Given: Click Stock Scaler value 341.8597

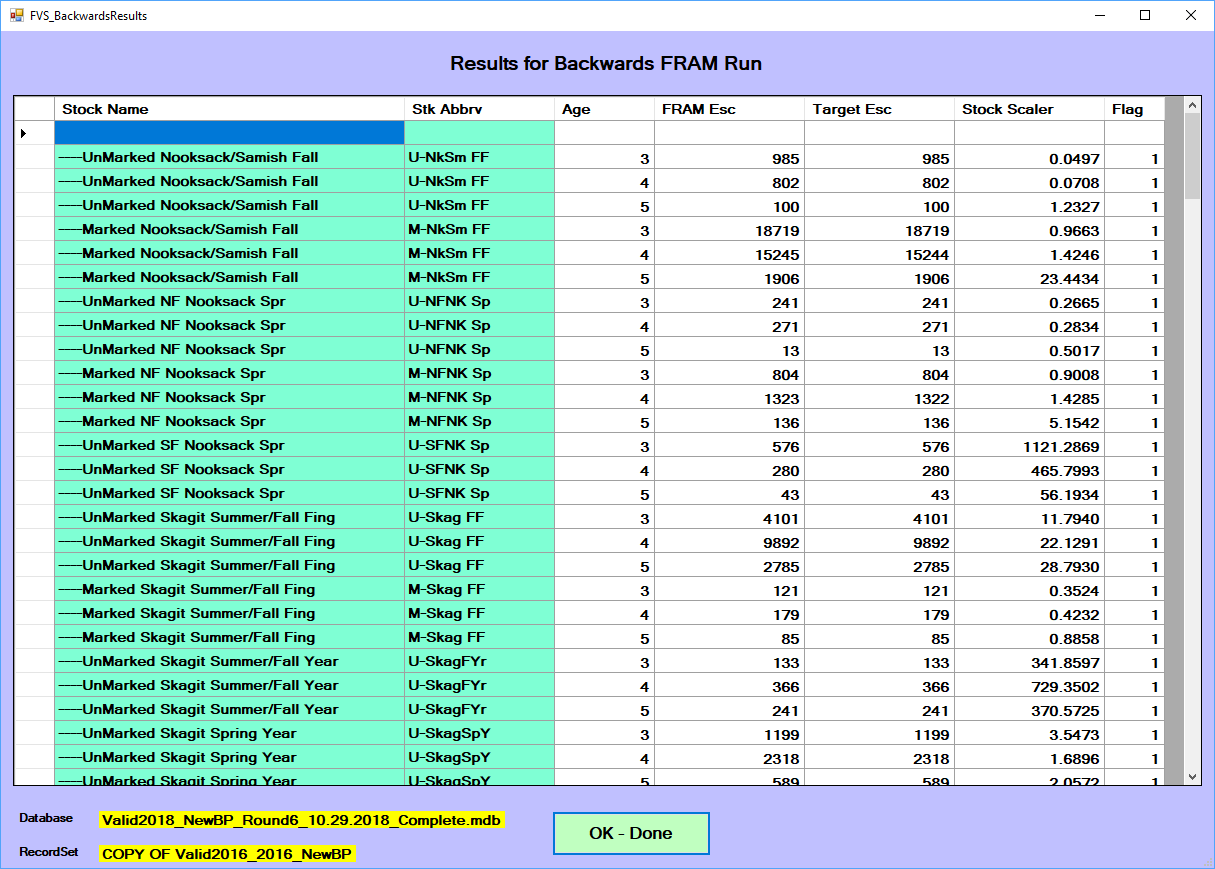Looking at the screenshot, I should pyautogui.click(x=1067, y=662).
